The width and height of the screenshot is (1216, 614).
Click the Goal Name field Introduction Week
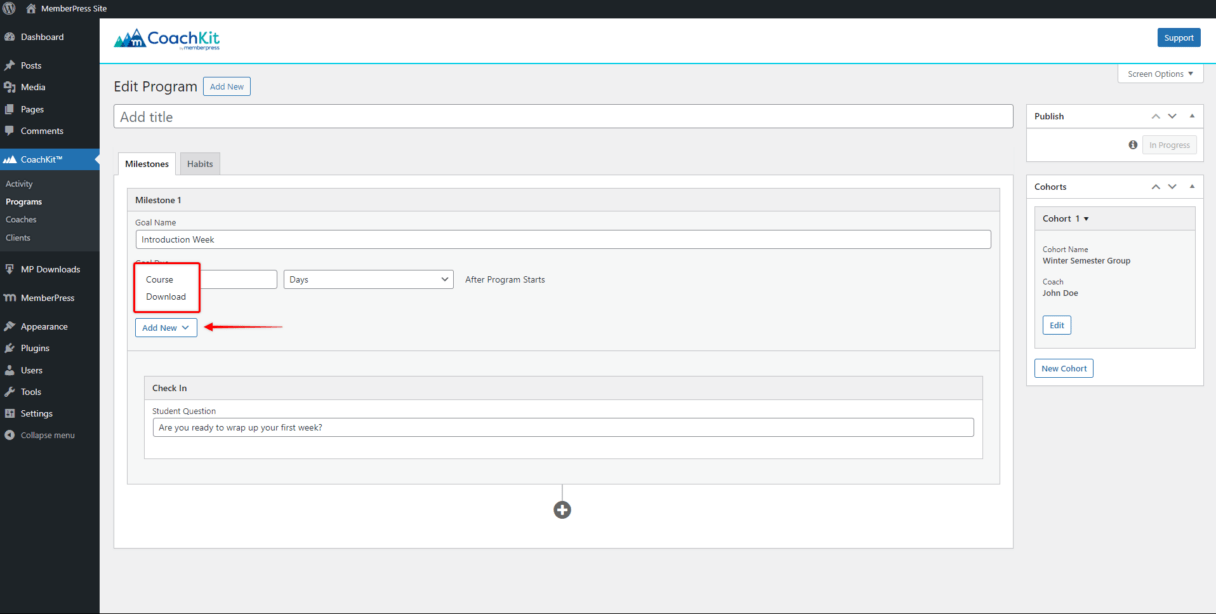[x=563, y=240]
